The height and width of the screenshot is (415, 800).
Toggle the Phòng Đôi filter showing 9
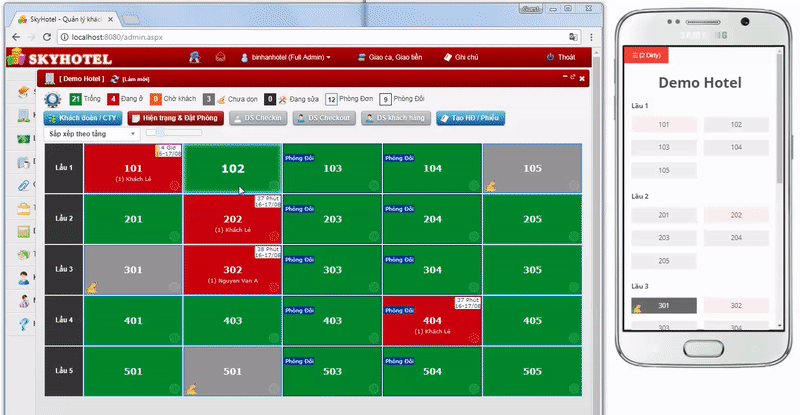coord(385,99)
